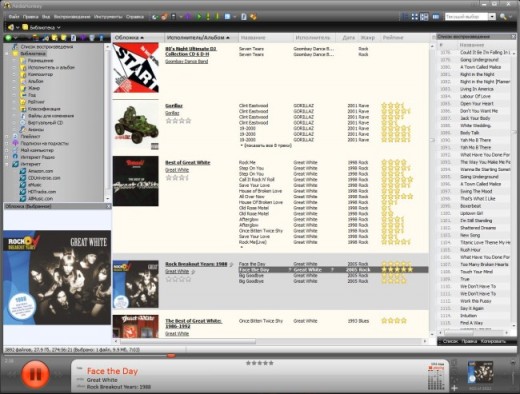Open the search scope dropdown arrow
Image resolution: width=520 pixels, height=394 pixels.
tap(492, 17)
